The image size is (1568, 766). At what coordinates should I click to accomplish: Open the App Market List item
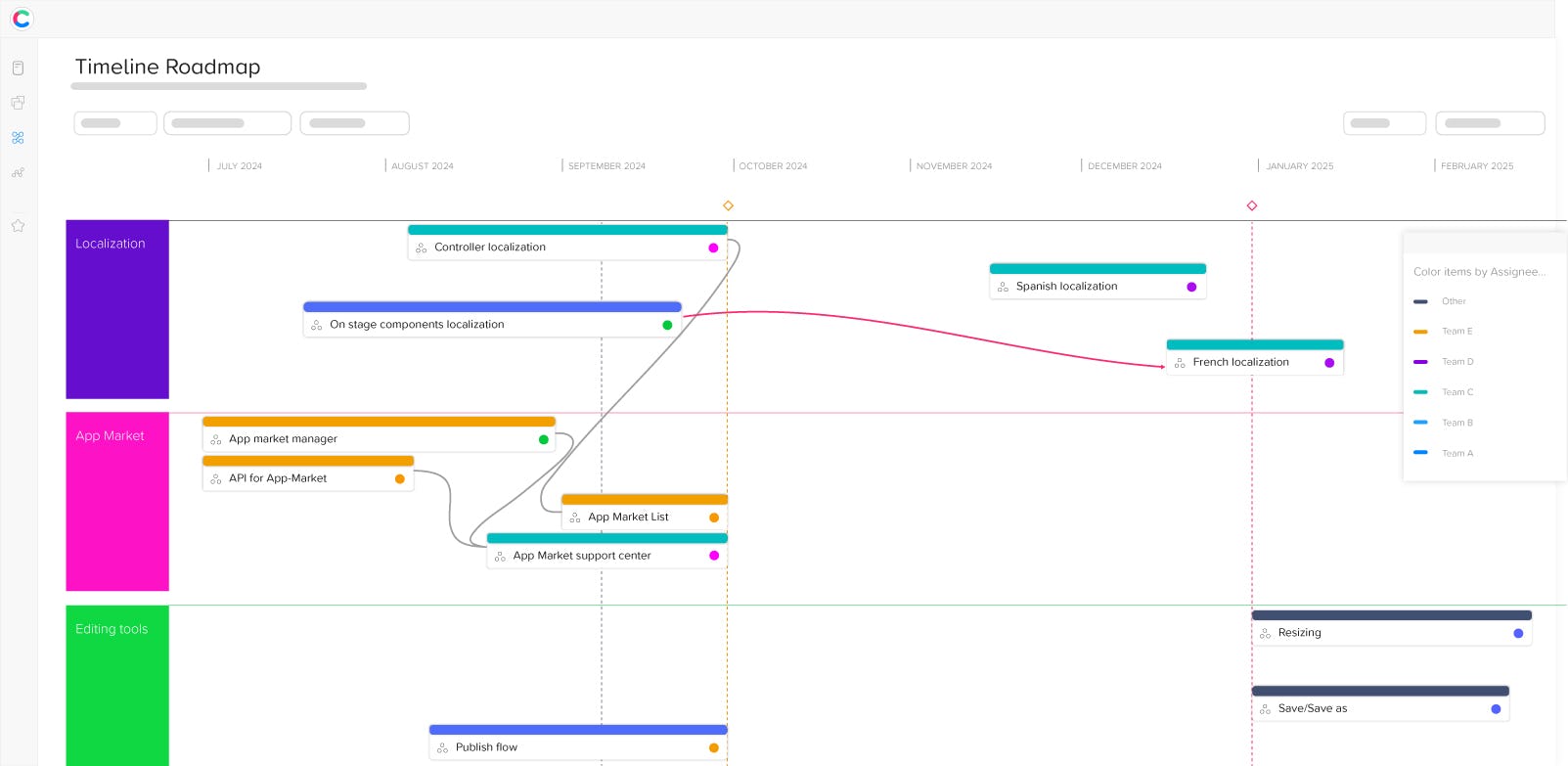pyautogui.click(x=645, y=512)
